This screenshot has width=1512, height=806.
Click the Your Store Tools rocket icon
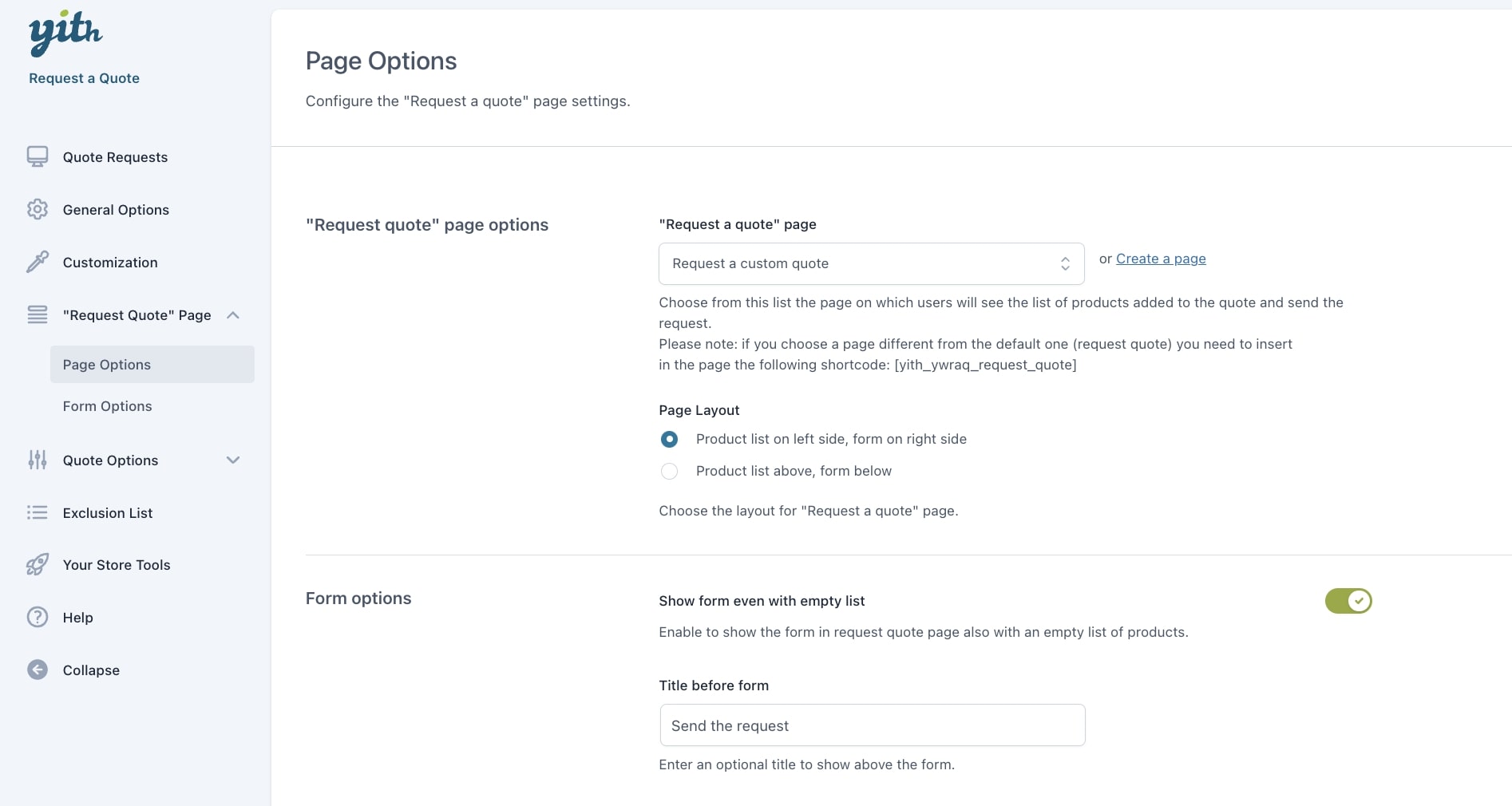tap(38, 565)
